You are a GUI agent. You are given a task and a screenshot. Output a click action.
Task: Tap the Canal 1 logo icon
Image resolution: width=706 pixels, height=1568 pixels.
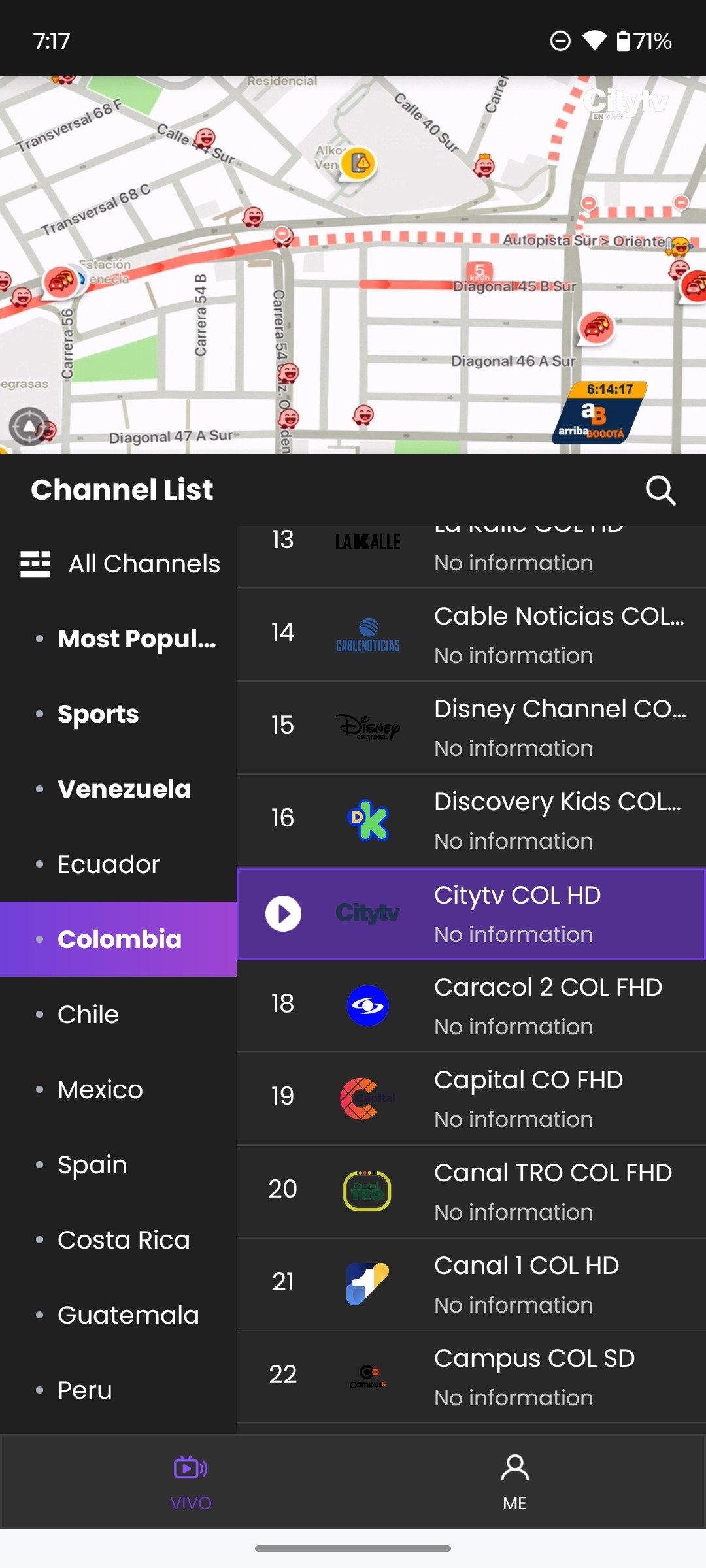click(x=367, y=1283)
